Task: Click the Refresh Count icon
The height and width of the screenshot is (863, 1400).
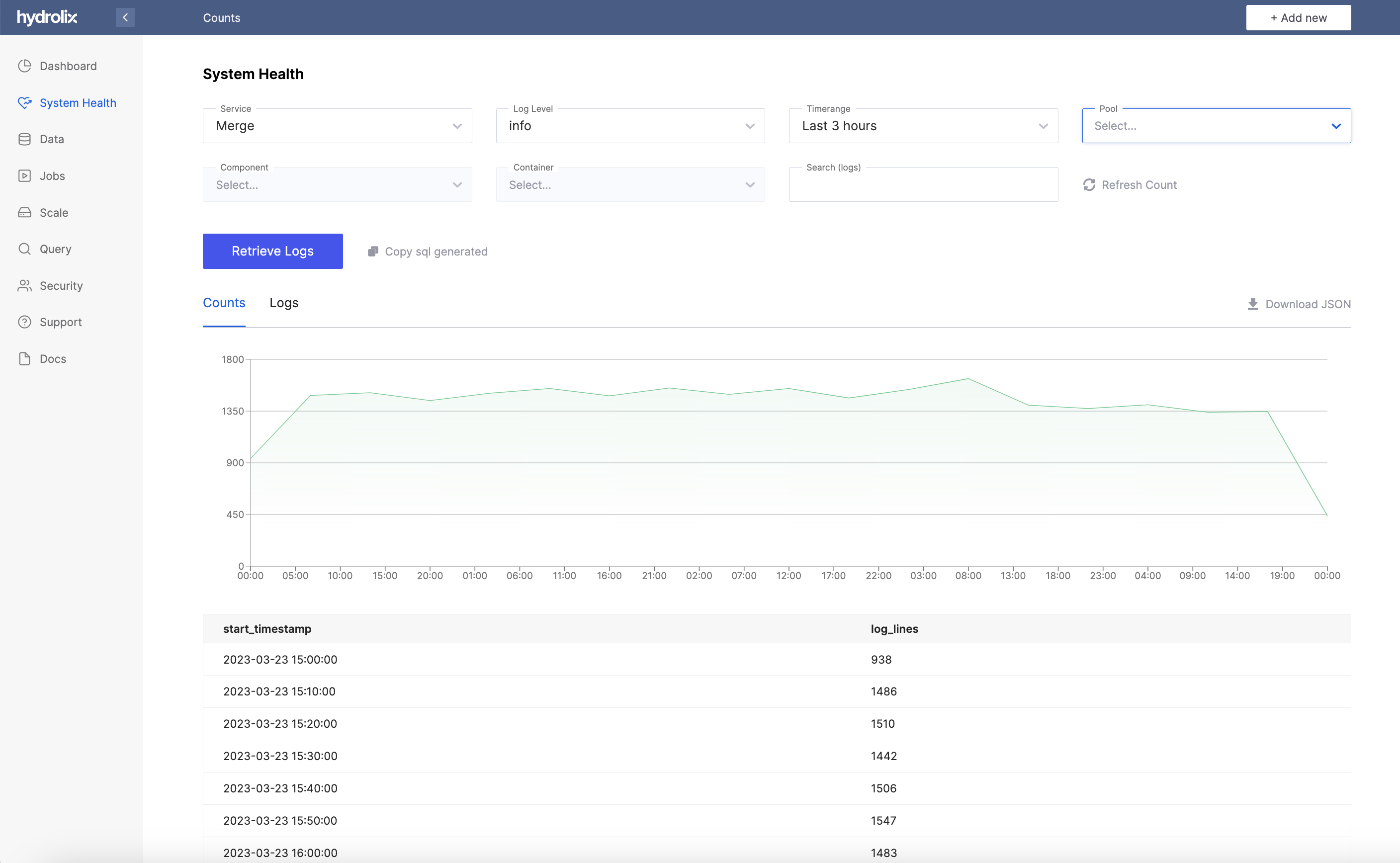Action: 1088,184
